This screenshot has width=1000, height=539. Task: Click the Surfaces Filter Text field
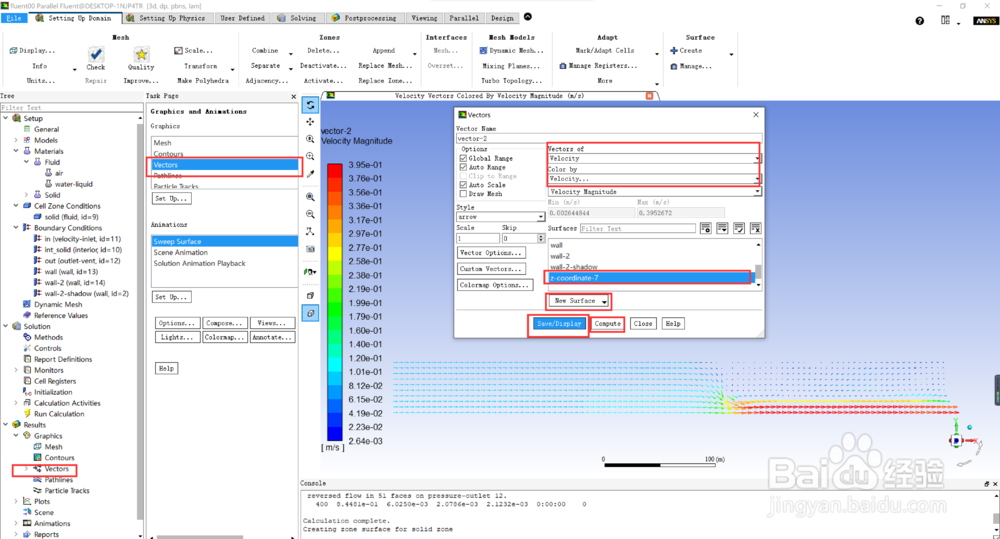tap(638, 228)
